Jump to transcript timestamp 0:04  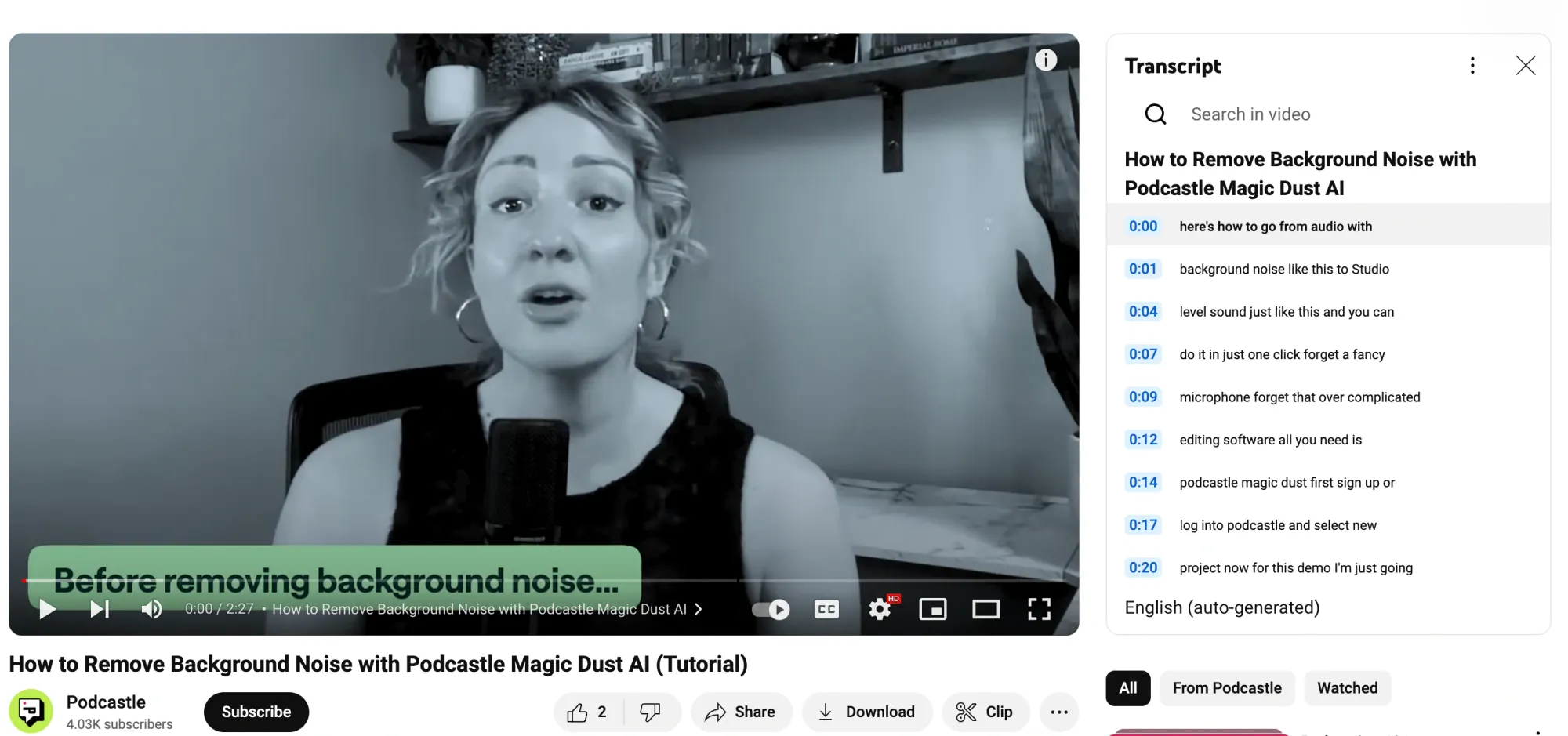[1143, 312]
